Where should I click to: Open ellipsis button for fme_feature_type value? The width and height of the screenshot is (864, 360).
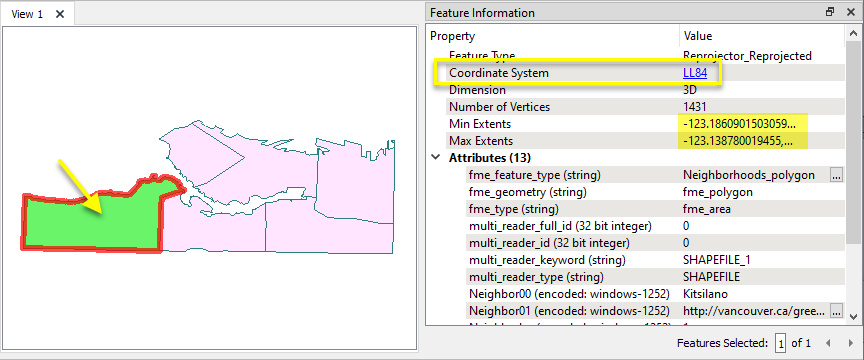point(836,175)
